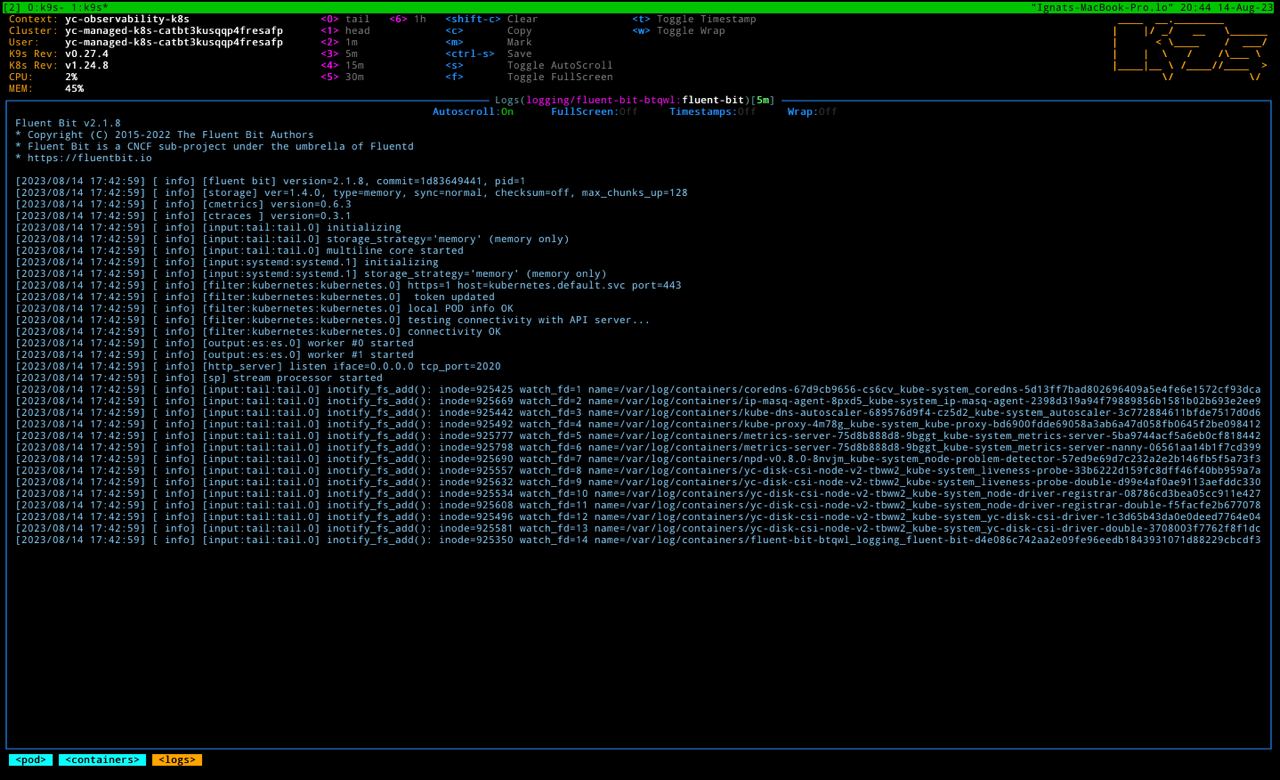Click the Toggle Timestamp hint
Viewport: 1280px width, 780px height.
(694, 19)
